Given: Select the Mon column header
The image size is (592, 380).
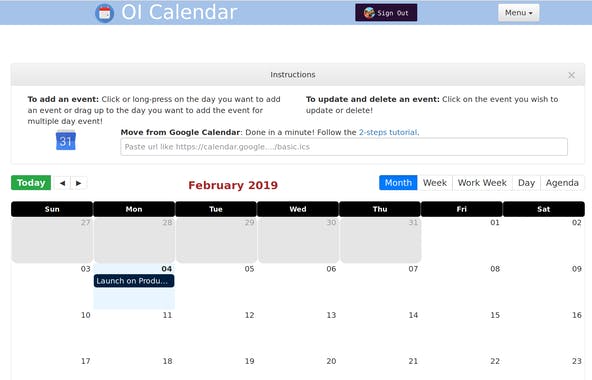Looking at the screenshot, I should pyautogui.click(x=134, y=209).
